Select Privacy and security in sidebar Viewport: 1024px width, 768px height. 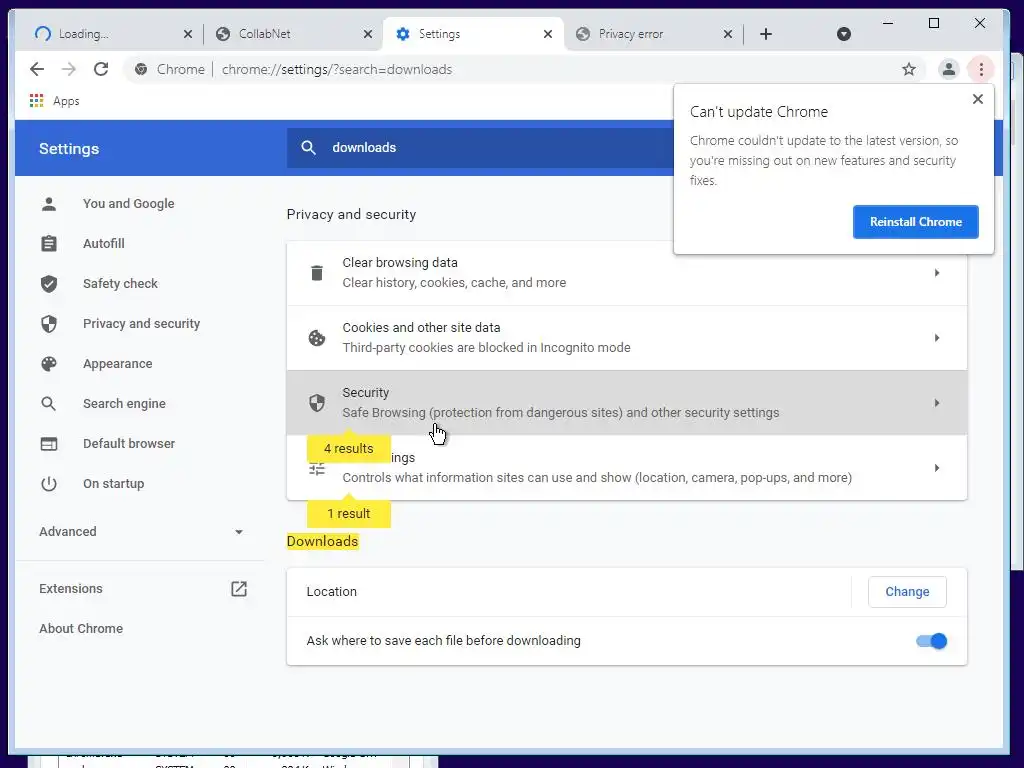(142, 324)
